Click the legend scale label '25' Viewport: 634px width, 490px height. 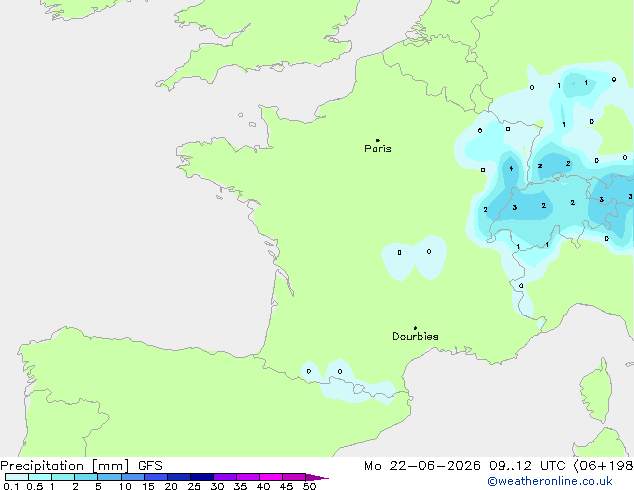tap(194, 486)
